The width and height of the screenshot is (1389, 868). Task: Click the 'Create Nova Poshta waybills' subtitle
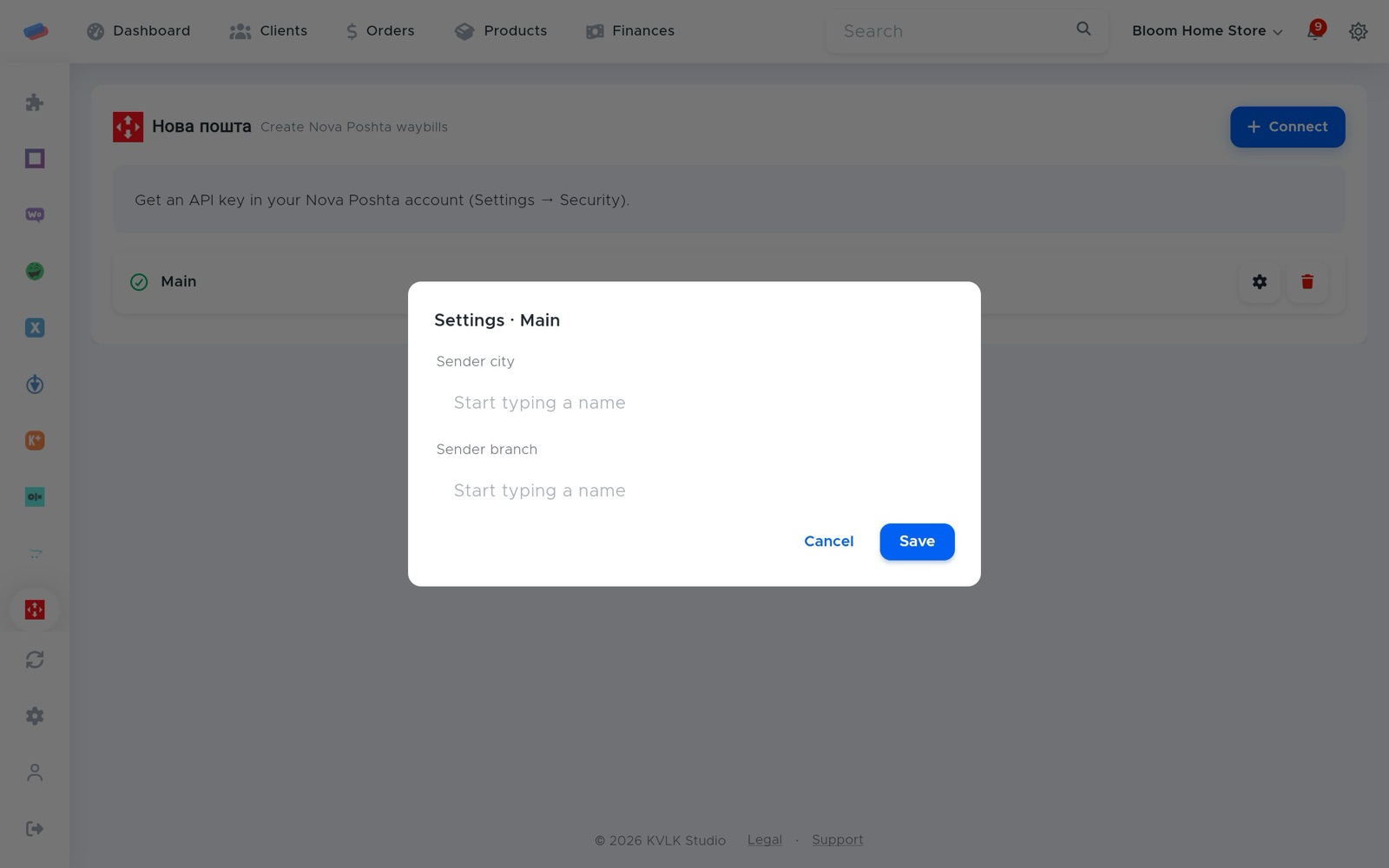click(354, 128)
